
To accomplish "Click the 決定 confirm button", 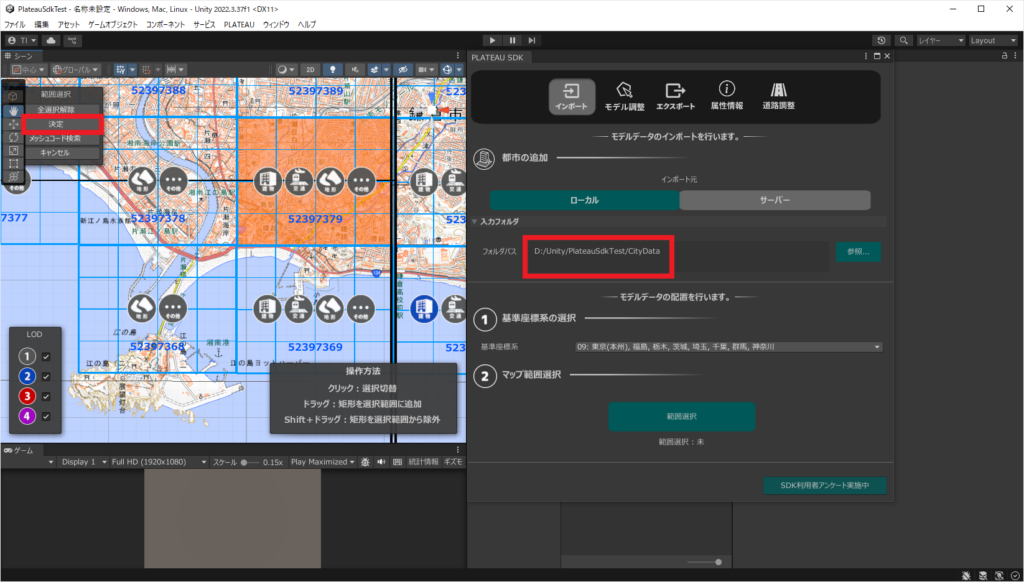I will tap(56, 124).
